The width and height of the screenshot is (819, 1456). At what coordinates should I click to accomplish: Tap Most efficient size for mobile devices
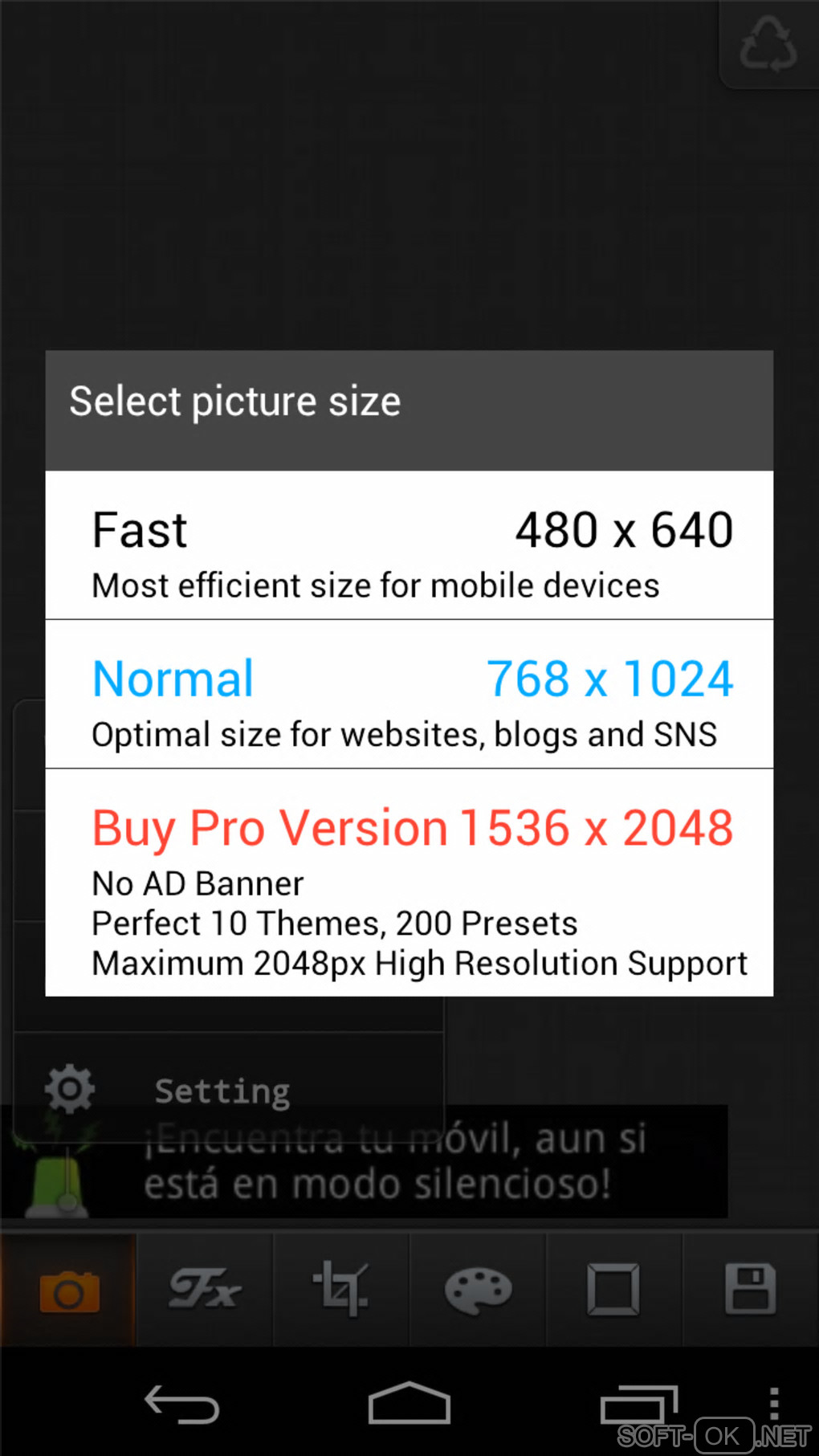point(376,585)
